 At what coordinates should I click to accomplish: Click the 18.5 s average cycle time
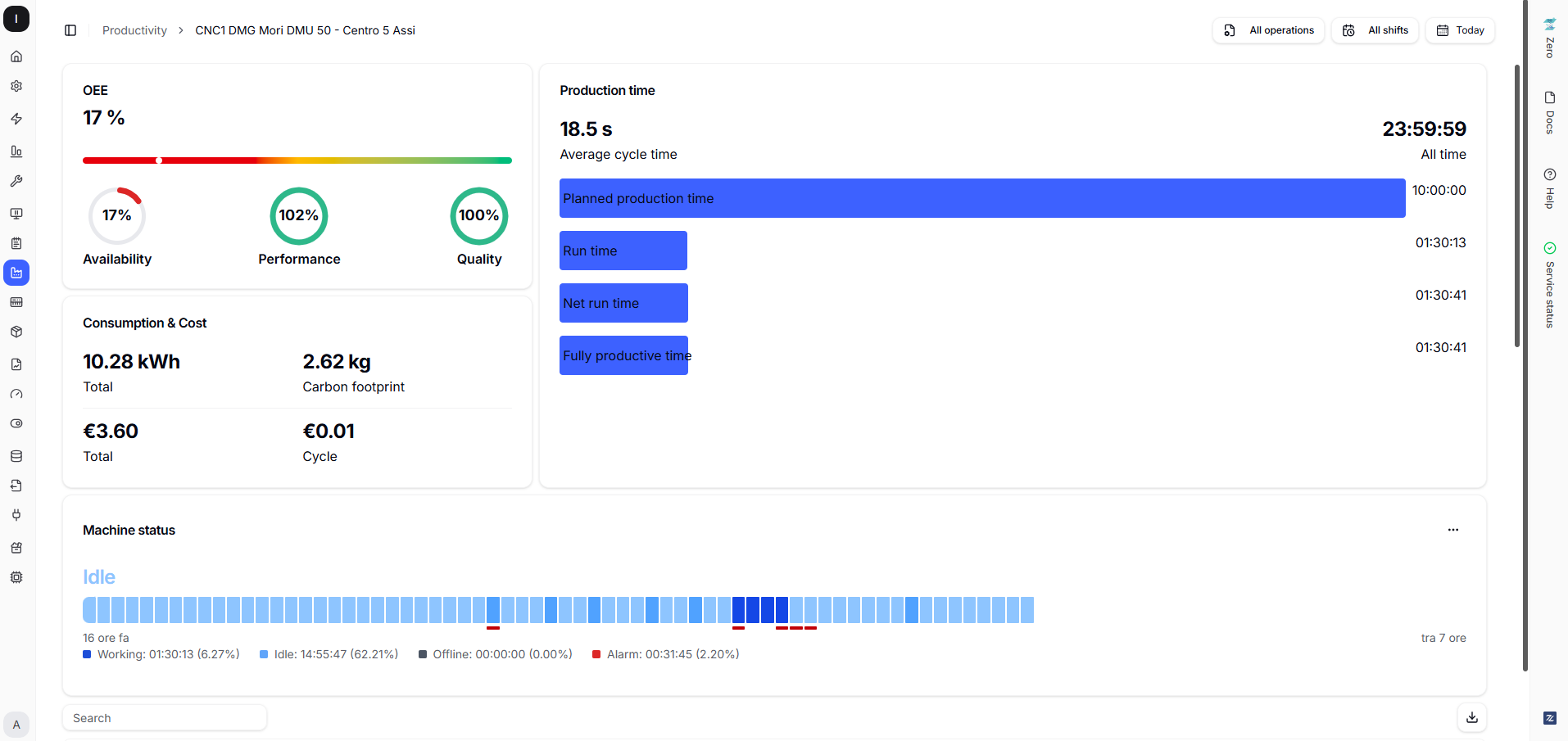pyautogui.click(x=586, y=129)
